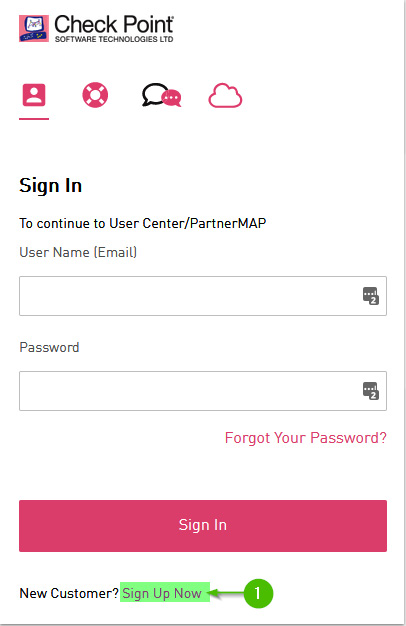Click the green numbered 1 marker
The height and width of the screenshot is (626, 406).
(258, 593)
